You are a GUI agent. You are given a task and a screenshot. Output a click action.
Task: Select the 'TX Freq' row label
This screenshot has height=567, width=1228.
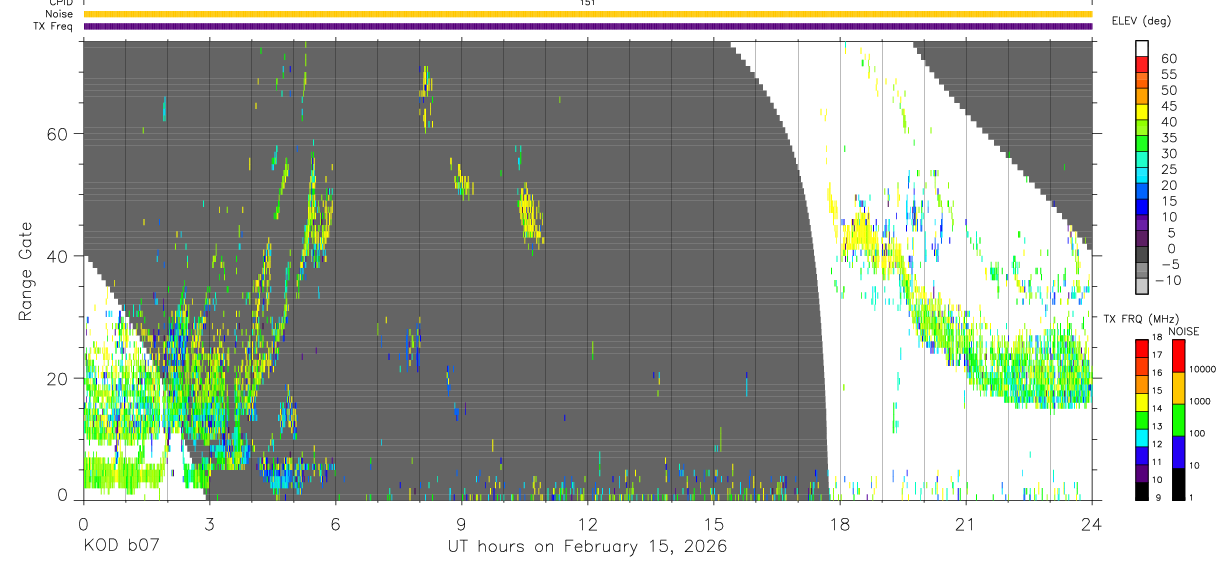53,26
